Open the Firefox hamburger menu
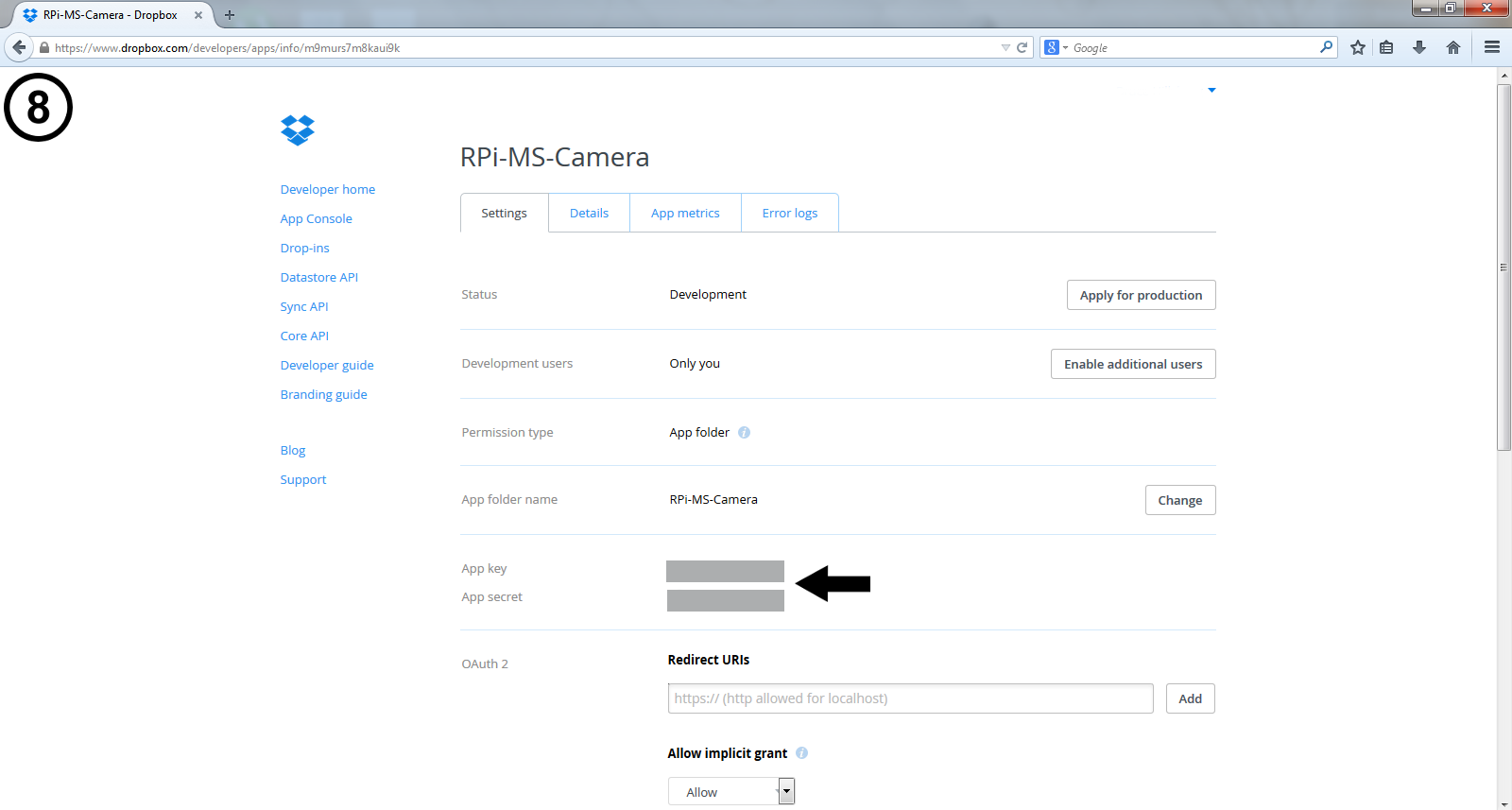The height and width of the screenshot is (810, 1512). coord(1492,47)
